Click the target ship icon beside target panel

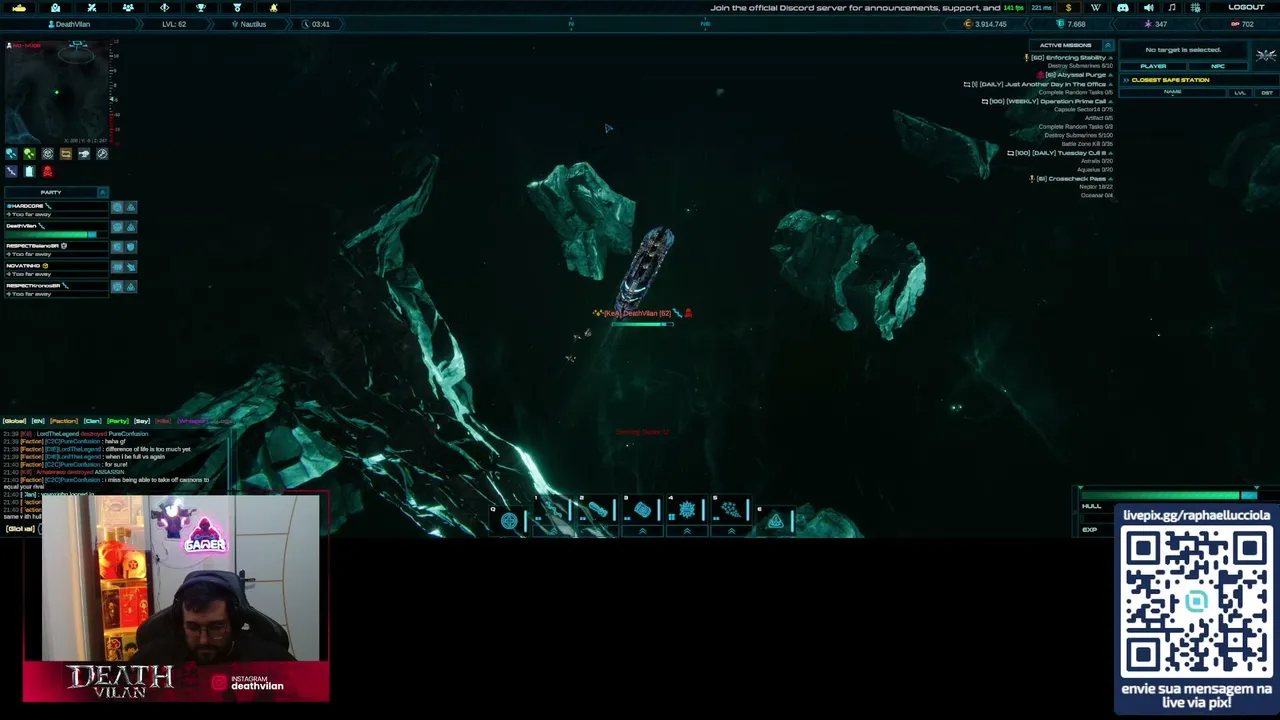[x=1266, y=55]
